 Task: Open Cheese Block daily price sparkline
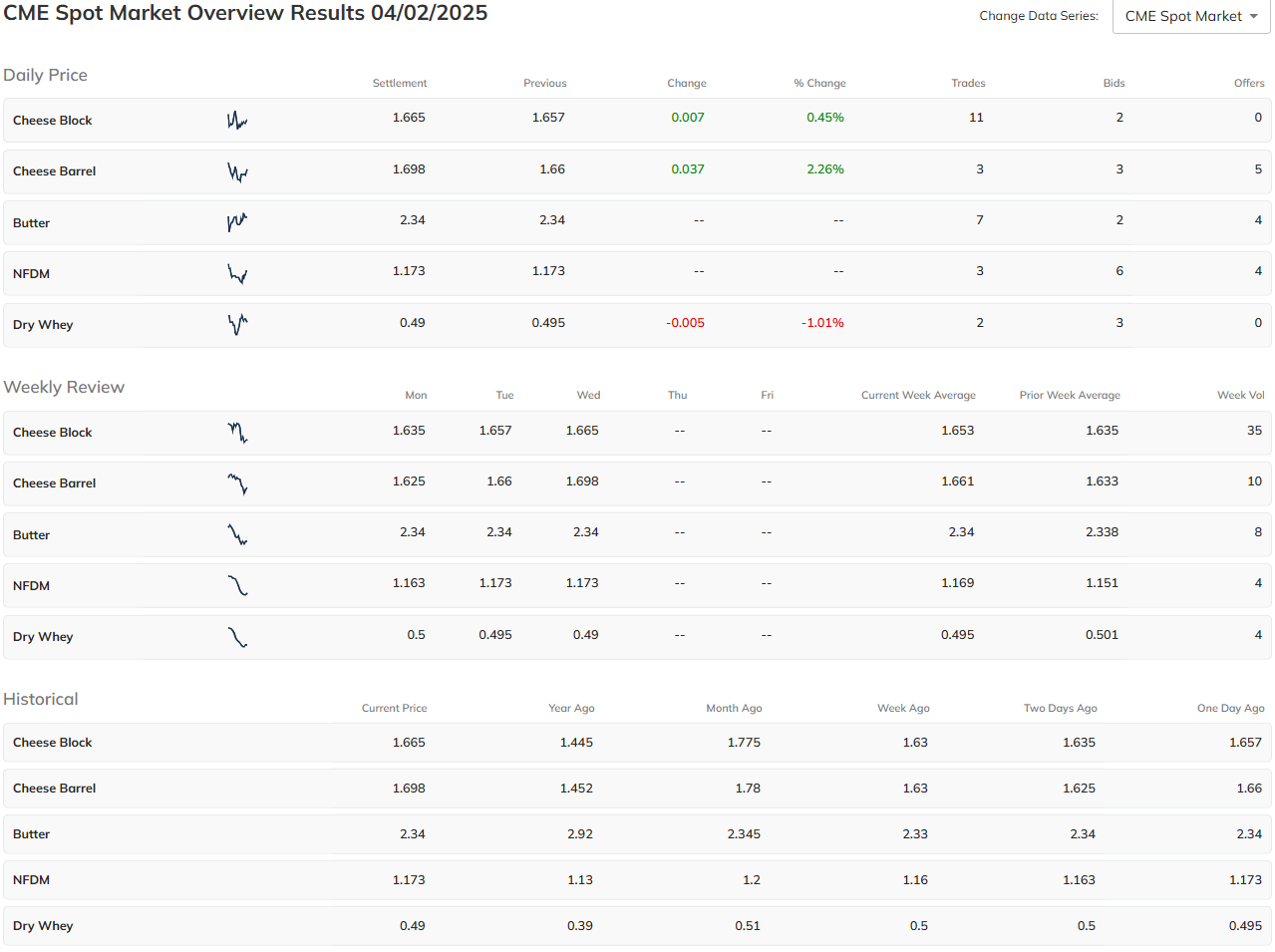coord(237,121)
